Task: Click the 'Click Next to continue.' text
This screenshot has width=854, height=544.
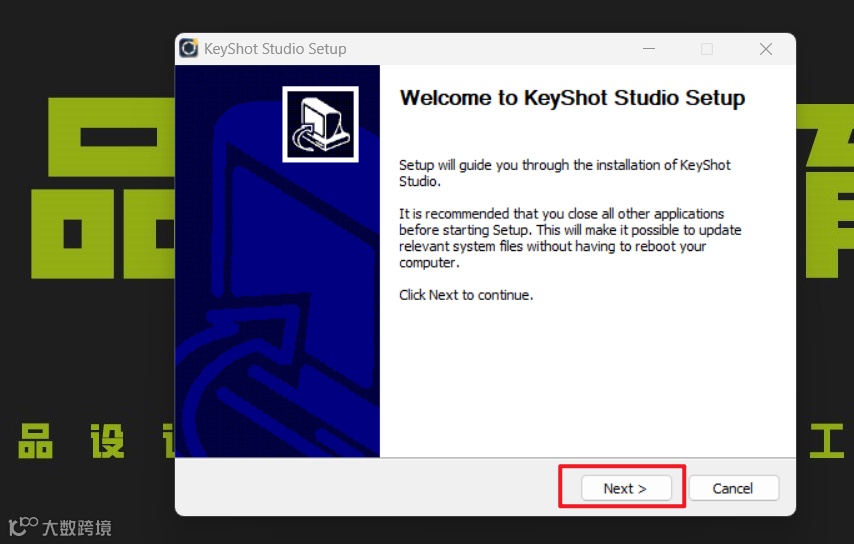Action: point(466,295)
